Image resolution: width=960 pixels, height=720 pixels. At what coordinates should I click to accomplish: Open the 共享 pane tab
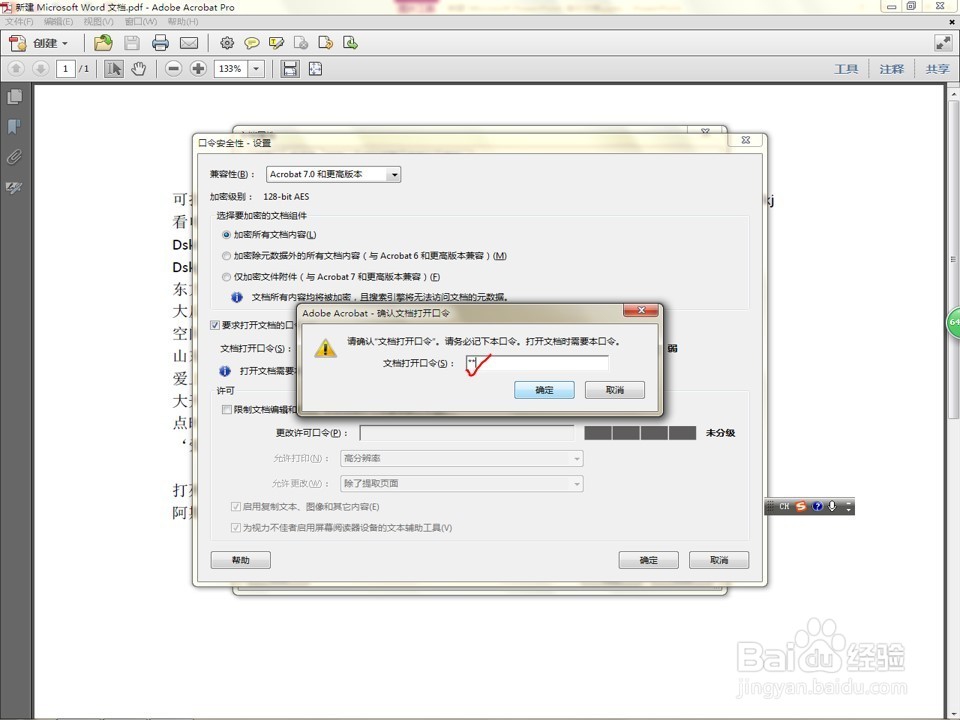point(937,69)
